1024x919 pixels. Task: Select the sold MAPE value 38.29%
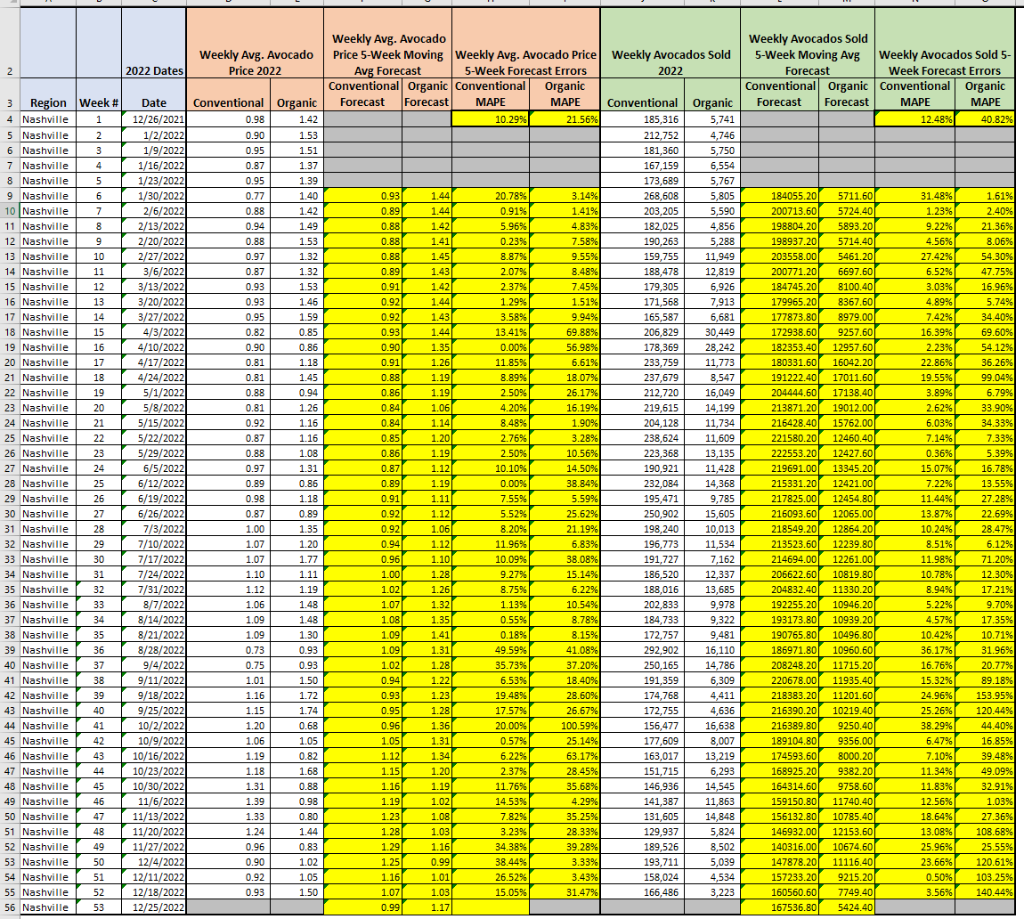pos(914,726)
